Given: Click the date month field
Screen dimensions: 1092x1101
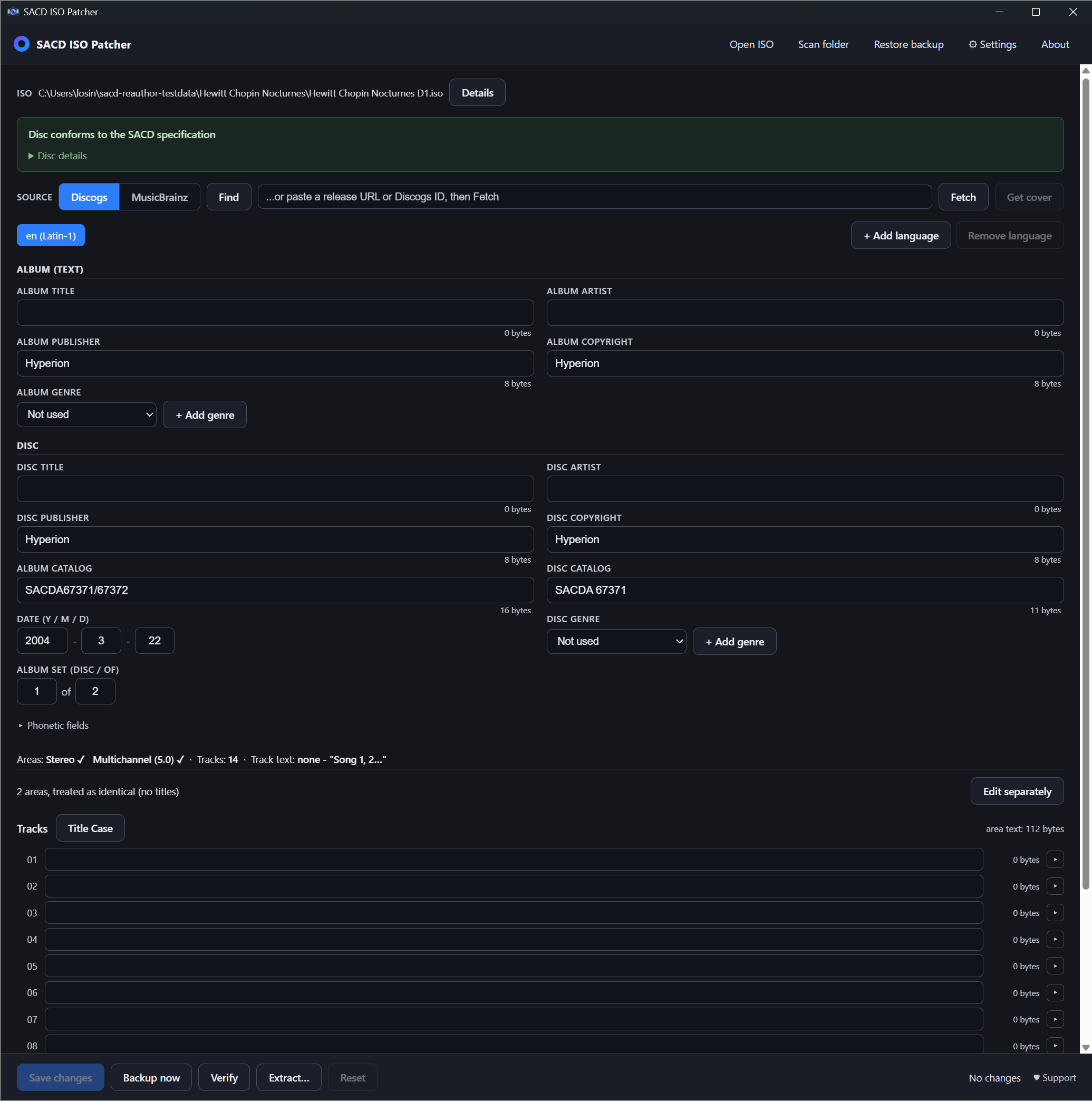Looking at the screenshot, I should click(101, 641).
